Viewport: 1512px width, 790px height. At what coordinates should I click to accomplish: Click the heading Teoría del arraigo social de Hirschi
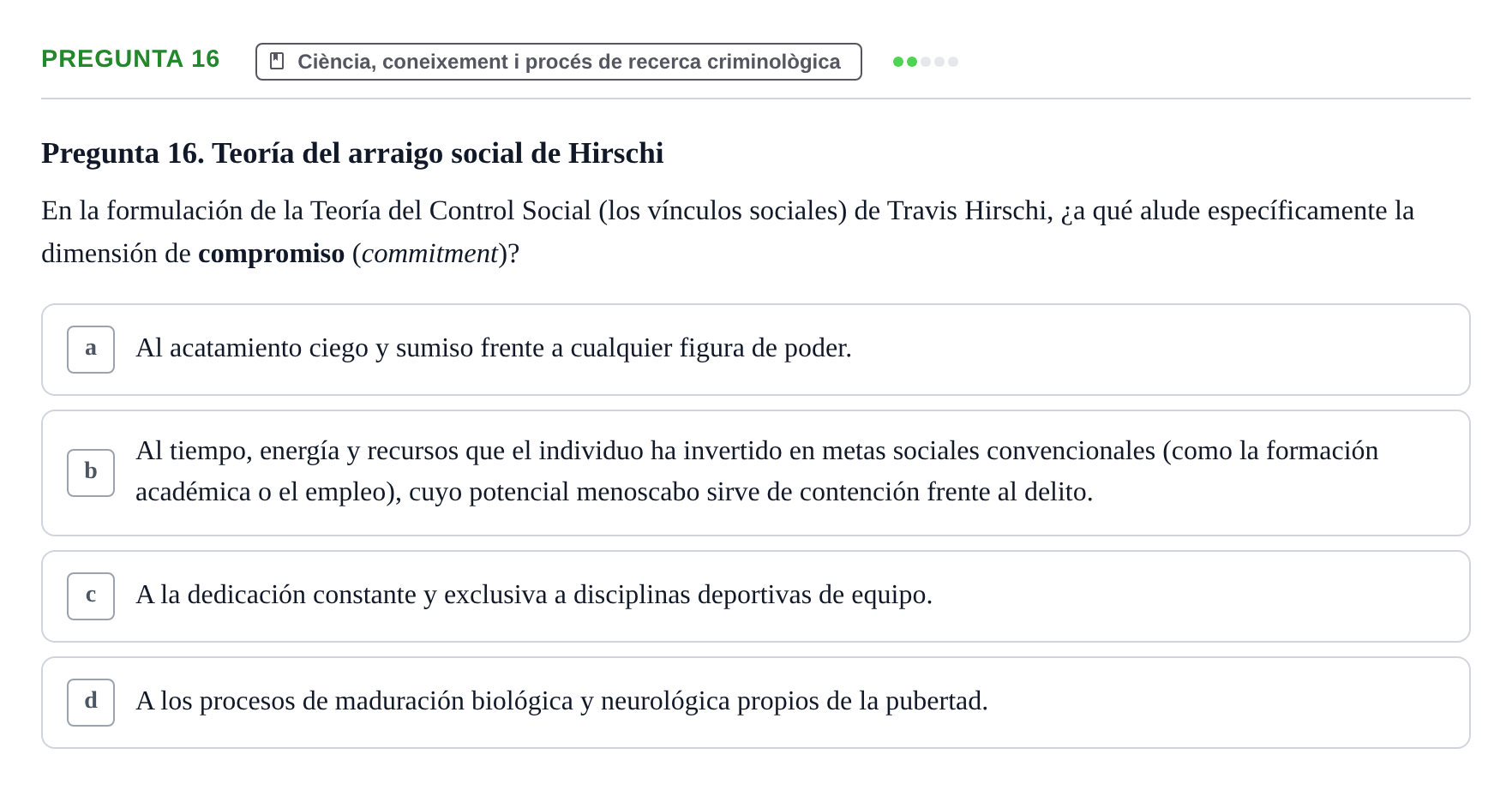tap(352, 153)
